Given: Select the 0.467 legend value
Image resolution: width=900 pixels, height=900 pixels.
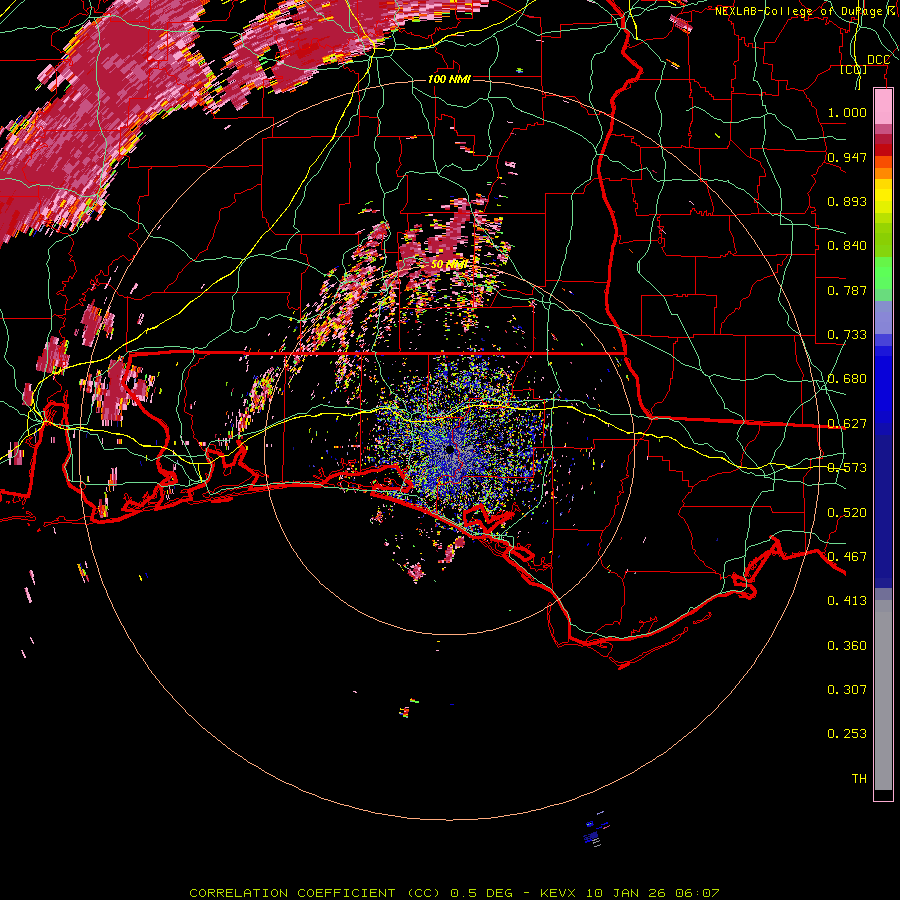Looking at the screenshot, I should pyautogui.click(x=847, y=557).
